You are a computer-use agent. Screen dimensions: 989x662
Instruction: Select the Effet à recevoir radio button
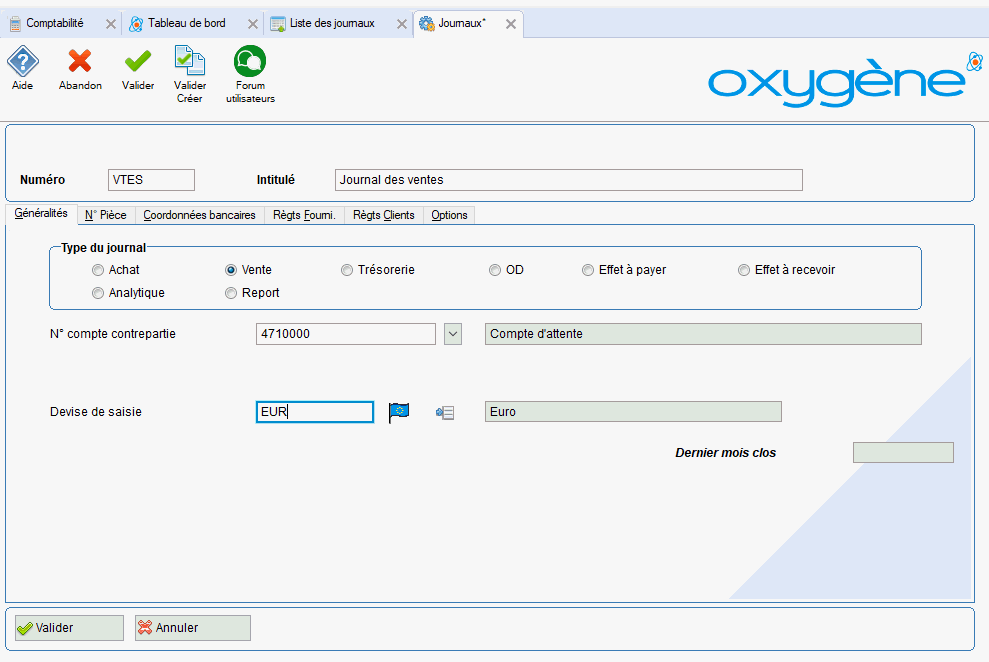(x=744, y=270)
